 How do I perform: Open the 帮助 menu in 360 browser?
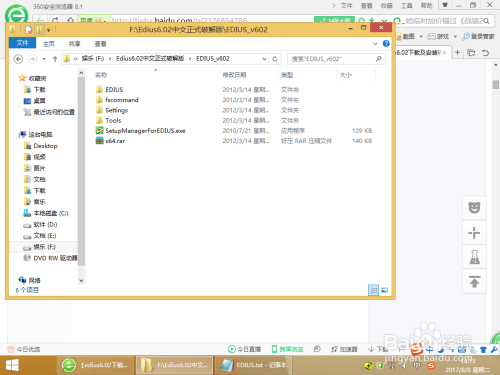(x=426, y=6)
